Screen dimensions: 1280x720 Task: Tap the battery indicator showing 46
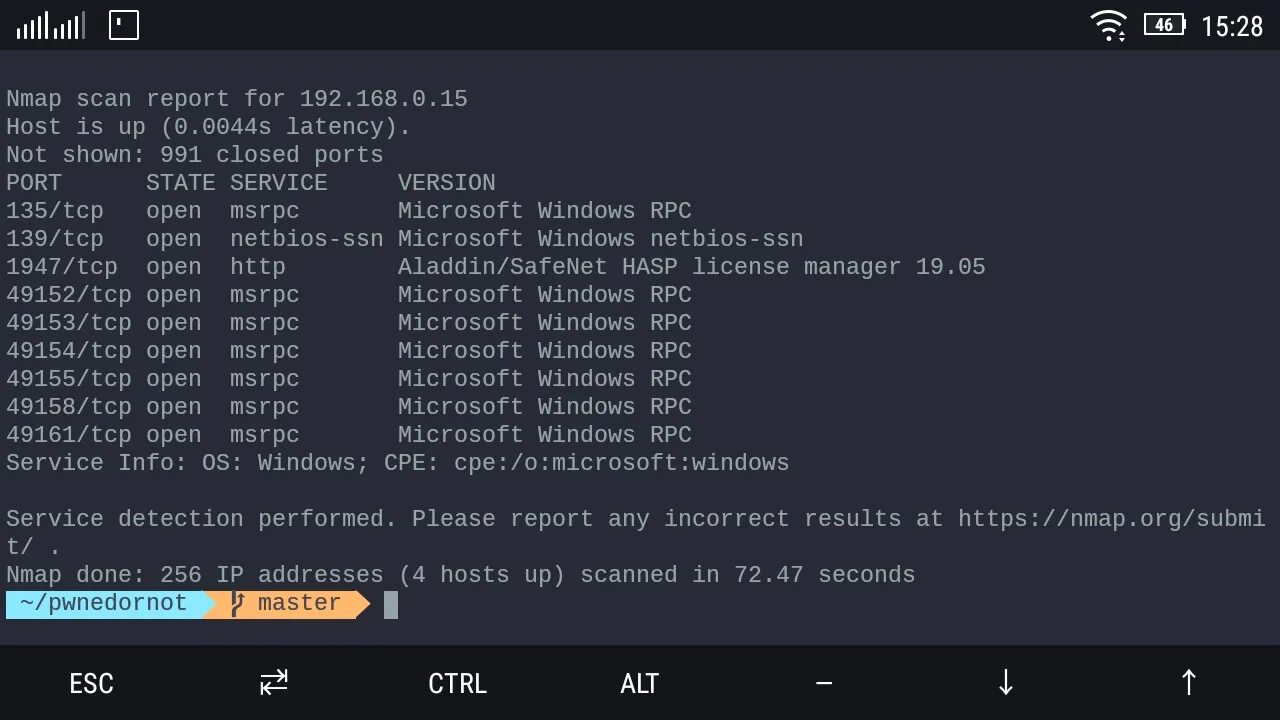1165,25
